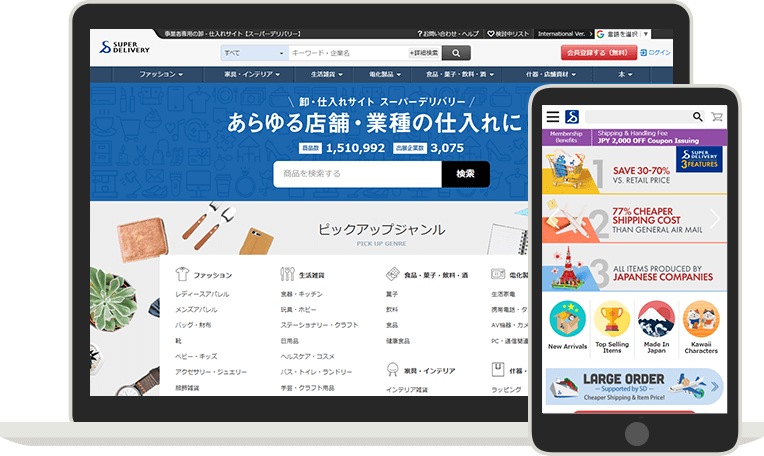764x456 pixels.
Task: Click the Super Delivery logo on the laptop site
Action: pos(125,47)
